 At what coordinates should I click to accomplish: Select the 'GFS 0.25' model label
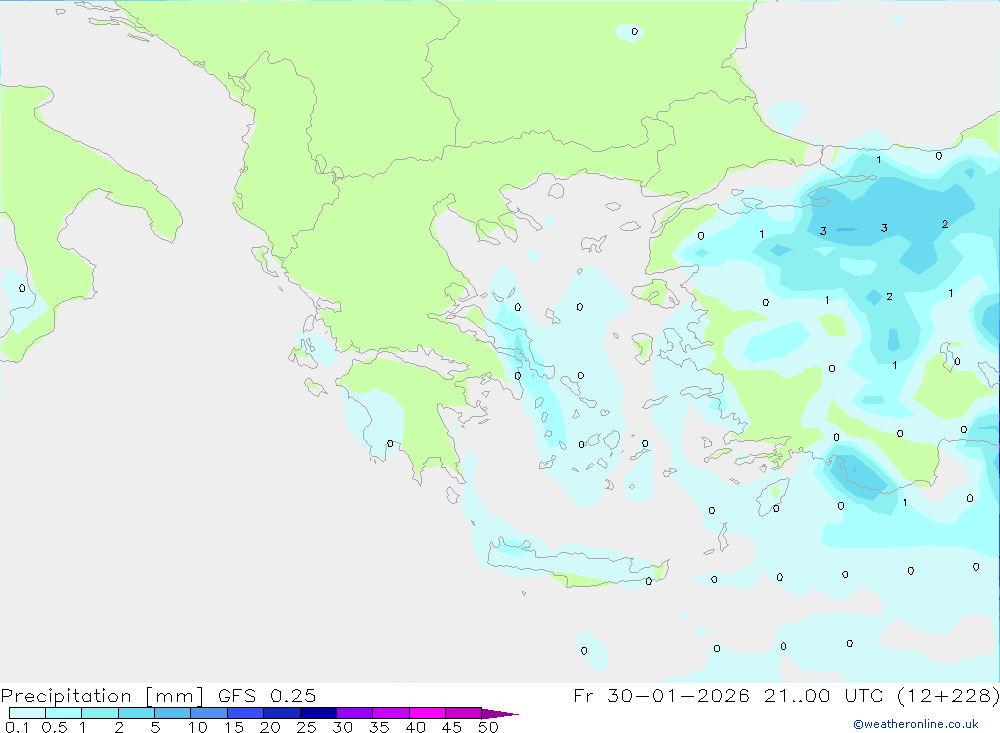point(267,695)
